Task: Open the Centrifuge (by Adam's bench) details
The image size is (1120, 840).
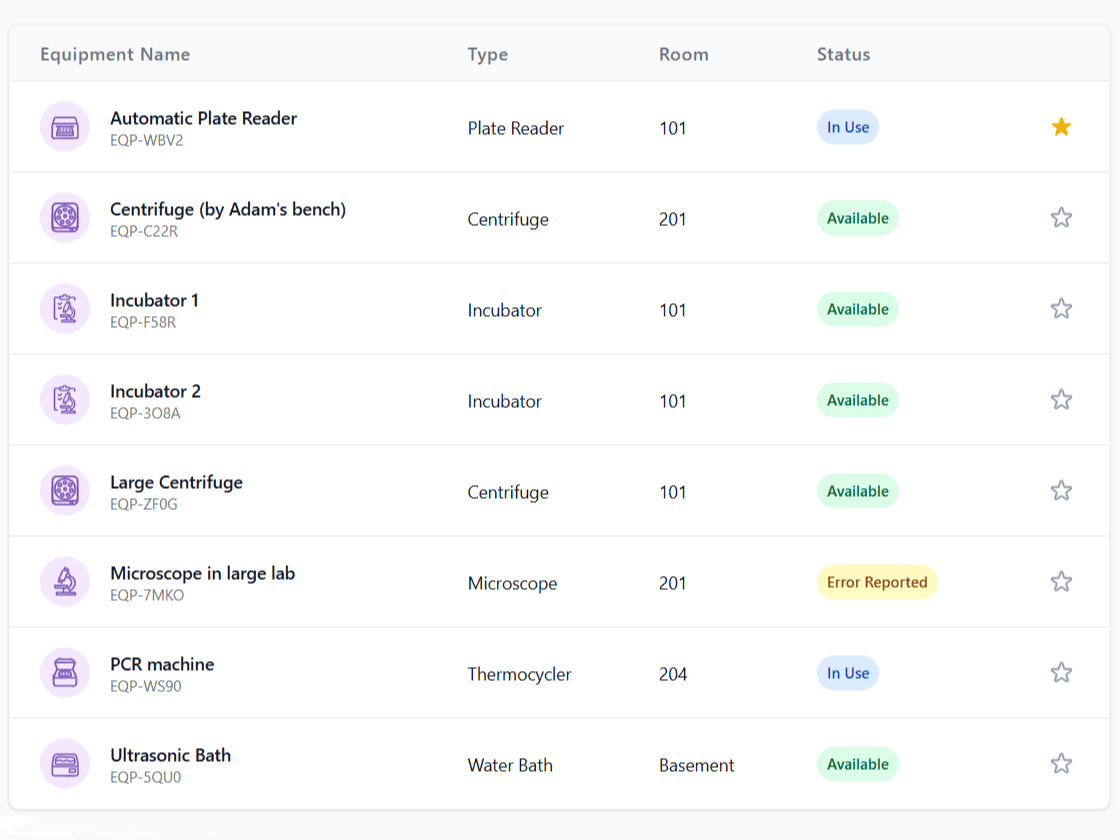Action: [x=228, y=209]
